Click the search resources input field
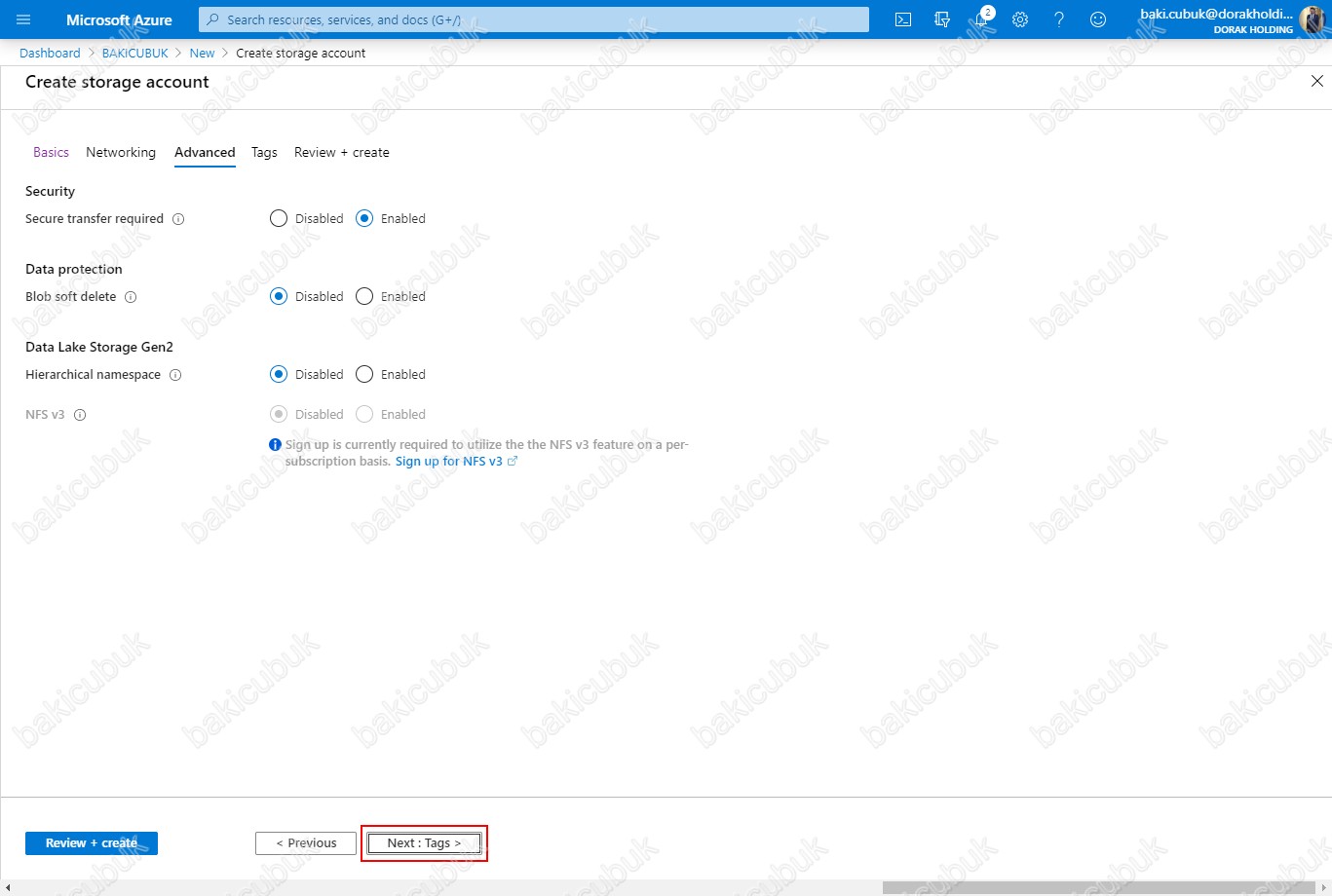The image size is (1332, 896). (x=534, y=19)
